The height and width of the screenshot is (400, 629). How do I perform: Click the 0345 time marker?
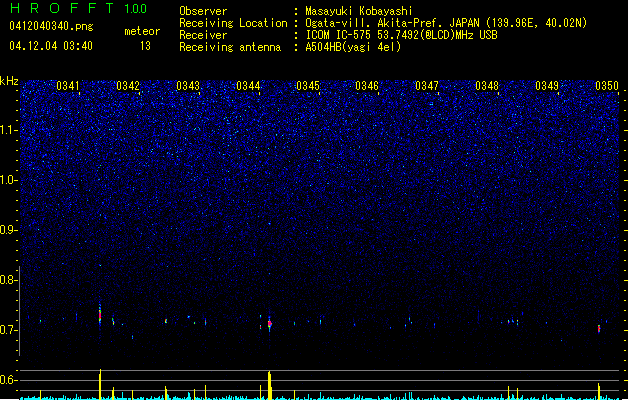click(308, 86)
